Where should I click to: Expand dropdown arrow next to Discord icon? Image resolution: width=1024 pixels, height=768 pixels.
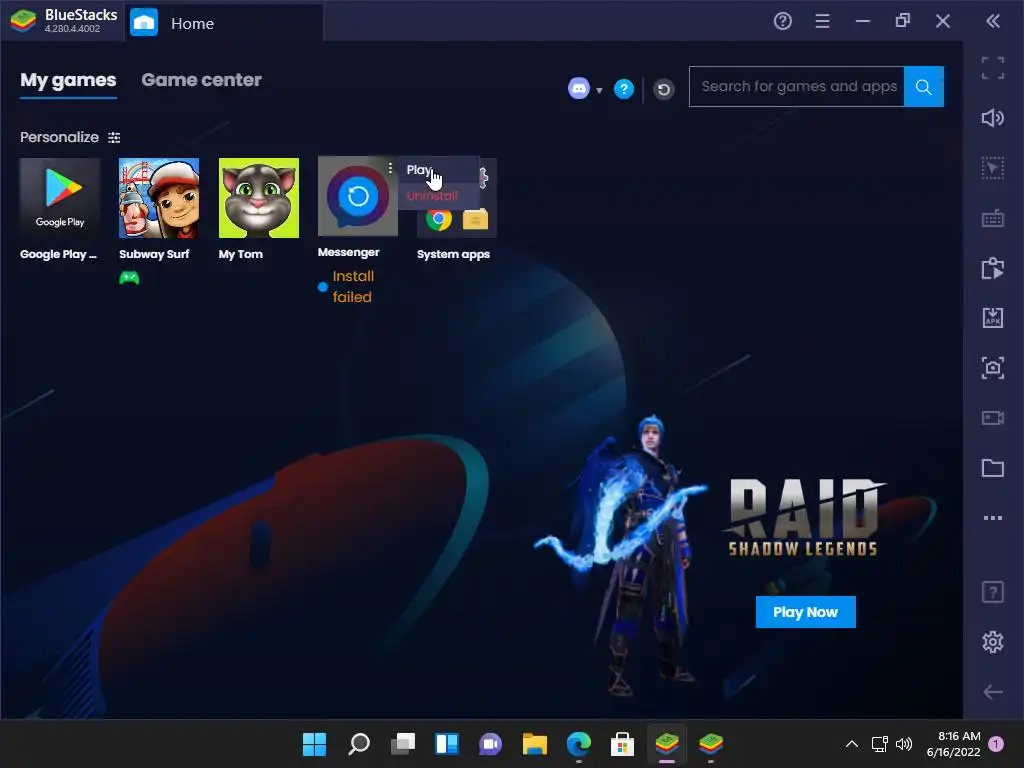(x=599, y=91)
